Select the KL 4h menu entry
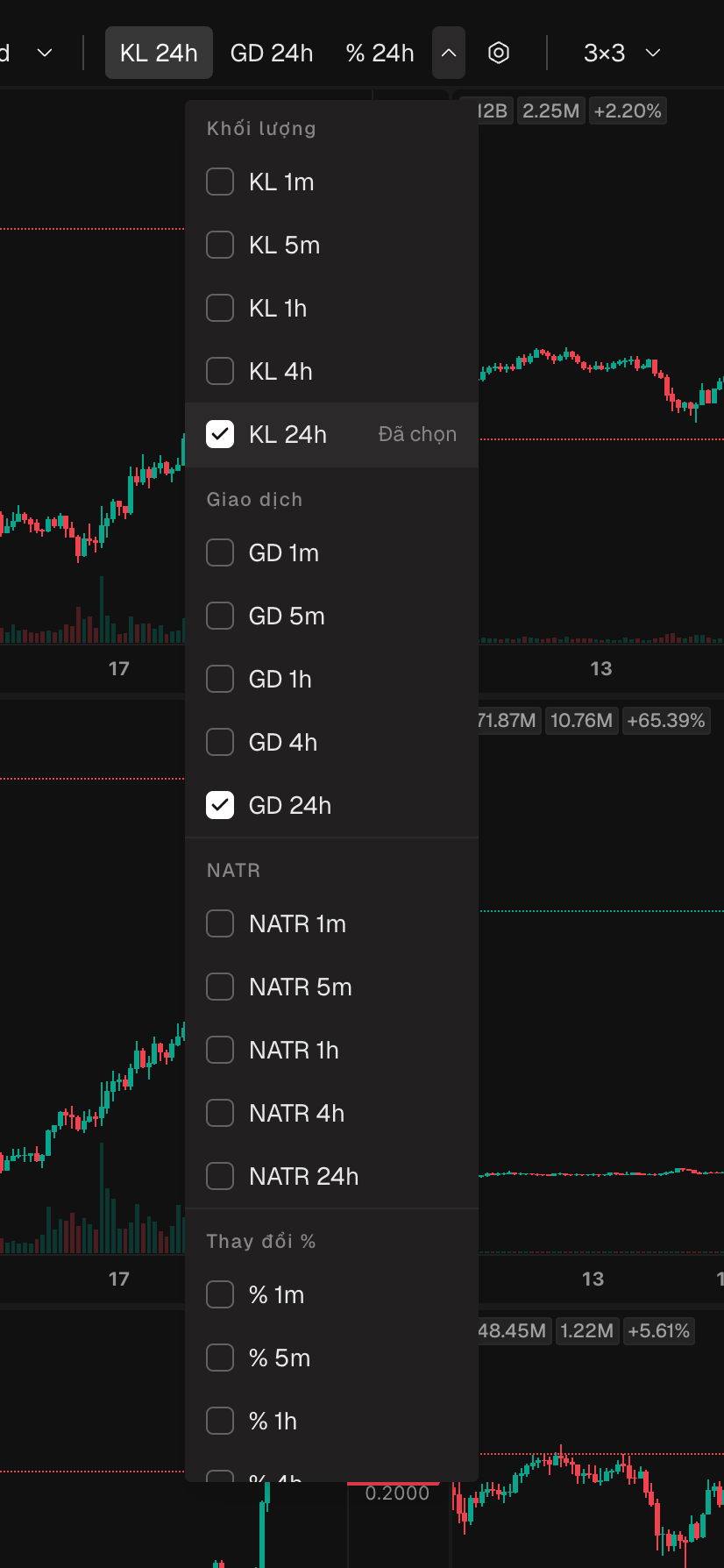Screen dimensions: 724x1568 coord(331,371)
